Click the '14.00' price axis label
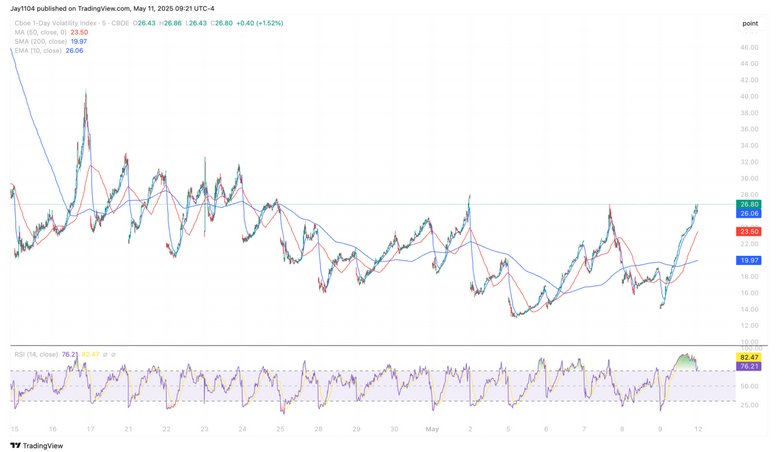This screenshot has height=452, width=784. coord(749,310)
